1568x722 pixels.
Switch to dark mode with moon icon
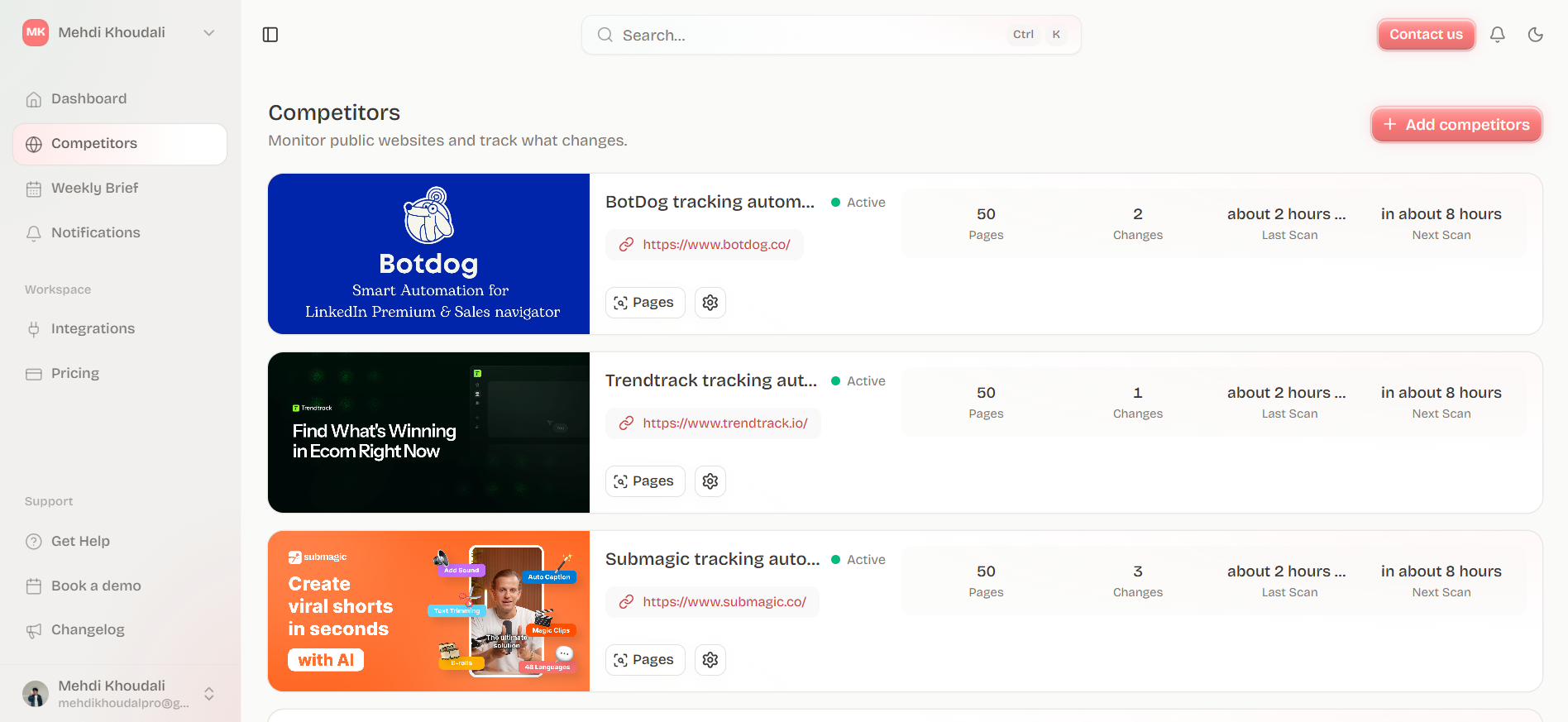tap(1536, 35)
